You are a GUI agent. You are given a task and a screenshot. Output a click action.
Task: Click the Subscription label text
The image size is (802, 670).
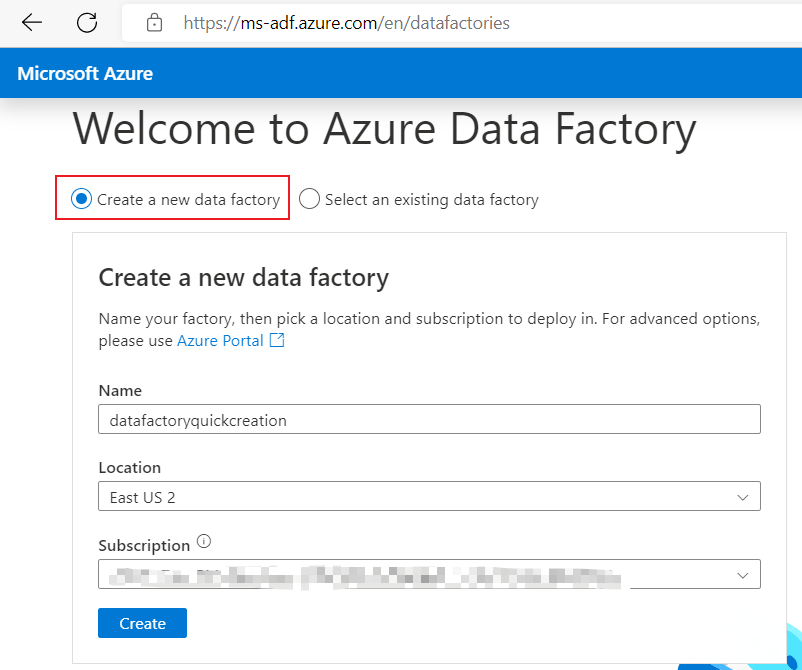pos(144,546)
